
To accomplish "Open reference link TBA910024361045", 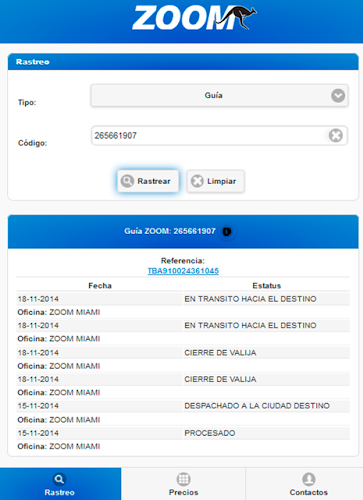I will click(x=183, y=271).
